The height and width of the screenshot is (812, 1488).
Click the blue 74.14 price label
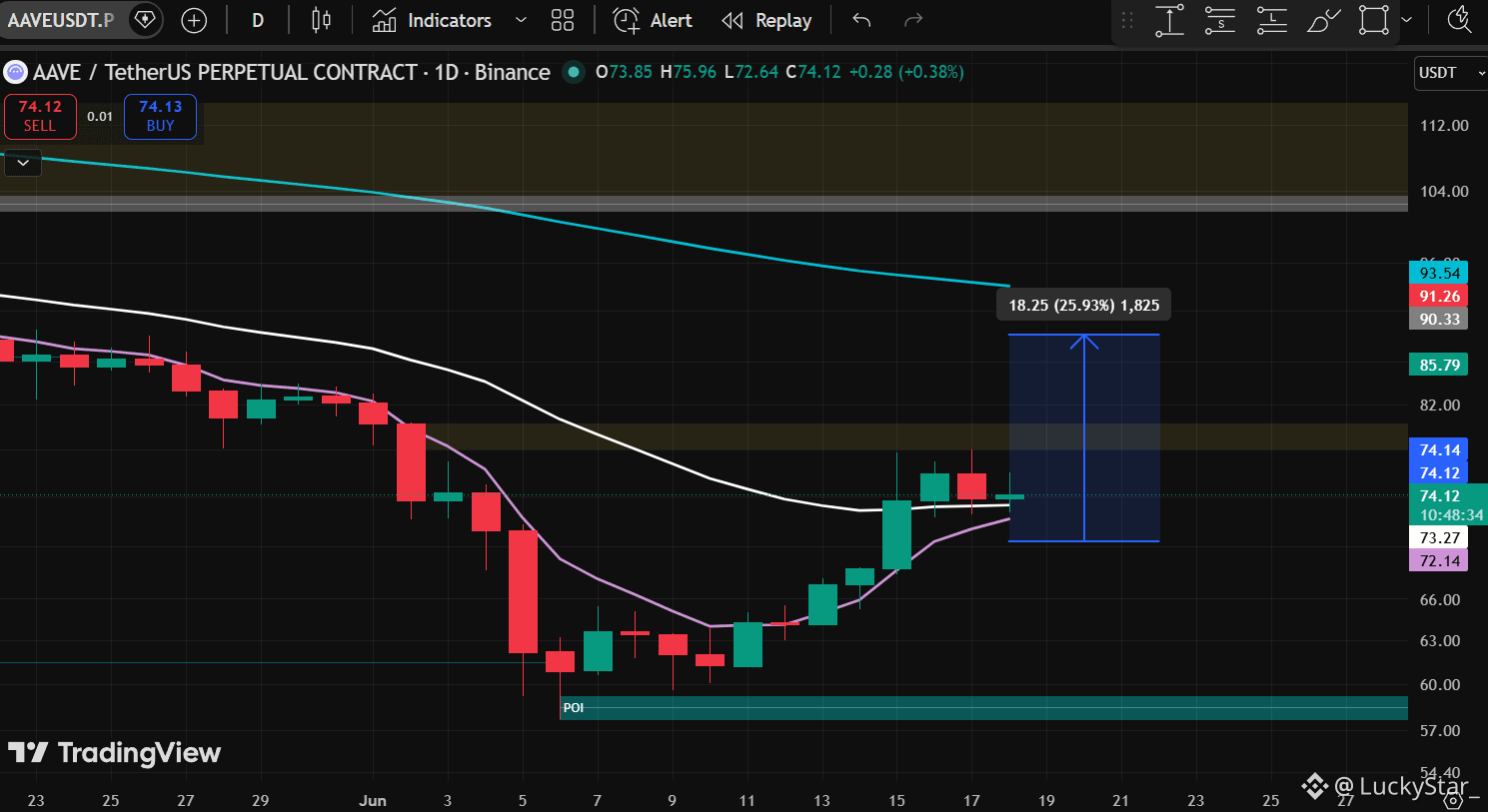pyautogui.click(x=1439, y=450)
